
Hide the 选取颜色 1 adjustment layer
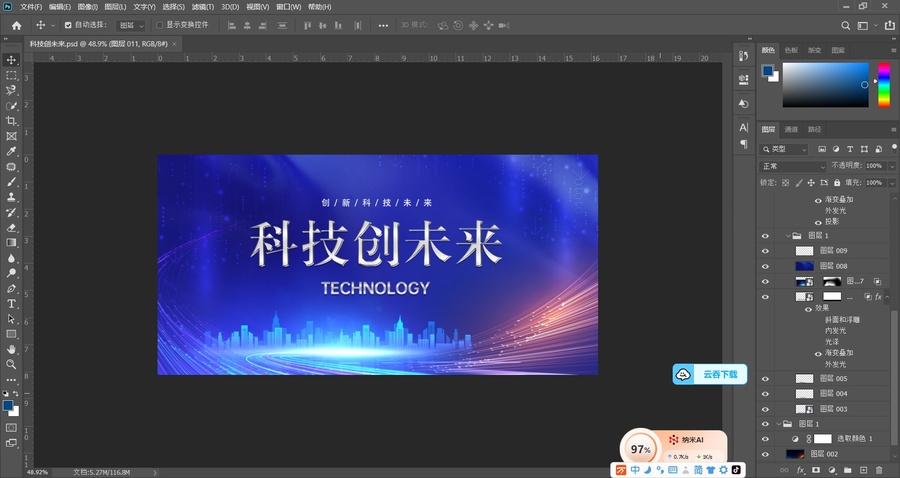tap(765, 439)
